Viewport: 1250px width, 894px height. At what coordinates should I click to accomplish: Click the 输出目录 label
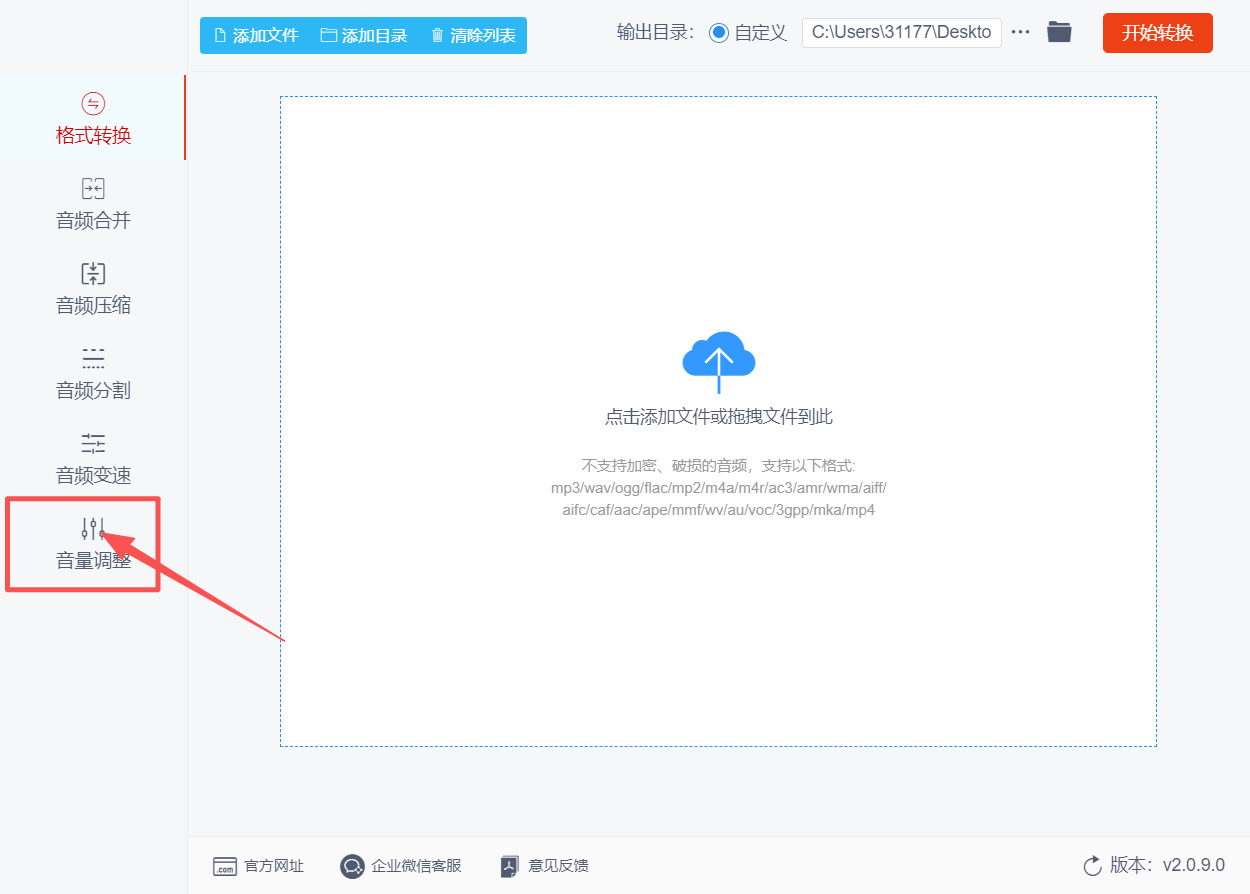(656, 33)
